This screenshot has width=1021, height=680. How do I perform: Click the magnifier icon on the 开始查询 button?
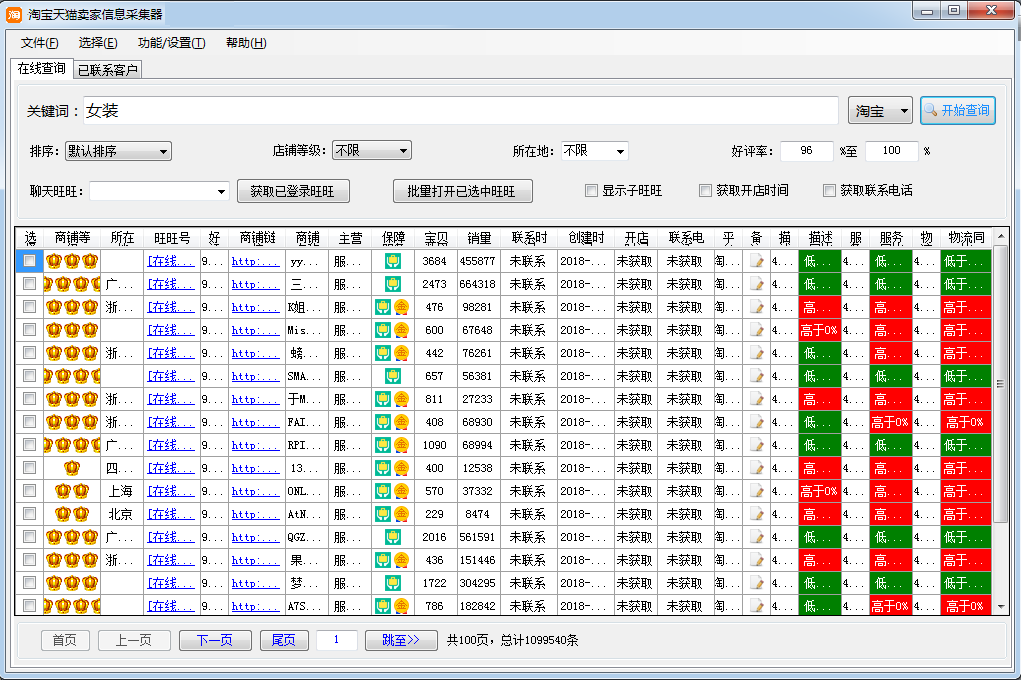pos(932,110)
